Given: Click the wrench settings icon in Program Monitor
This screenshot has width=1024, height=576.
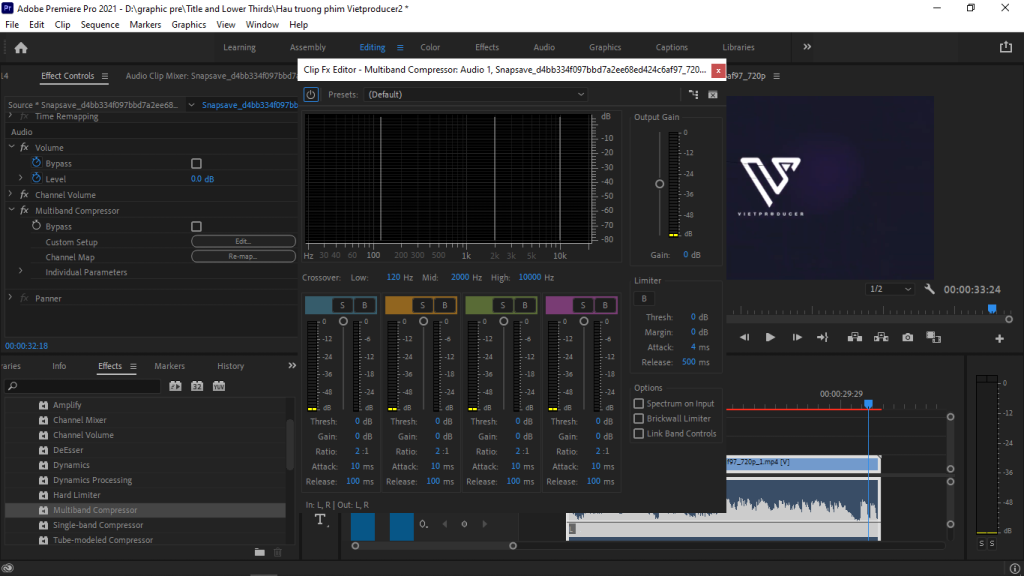Looking at the screenshot, I should tap(929, 289).
